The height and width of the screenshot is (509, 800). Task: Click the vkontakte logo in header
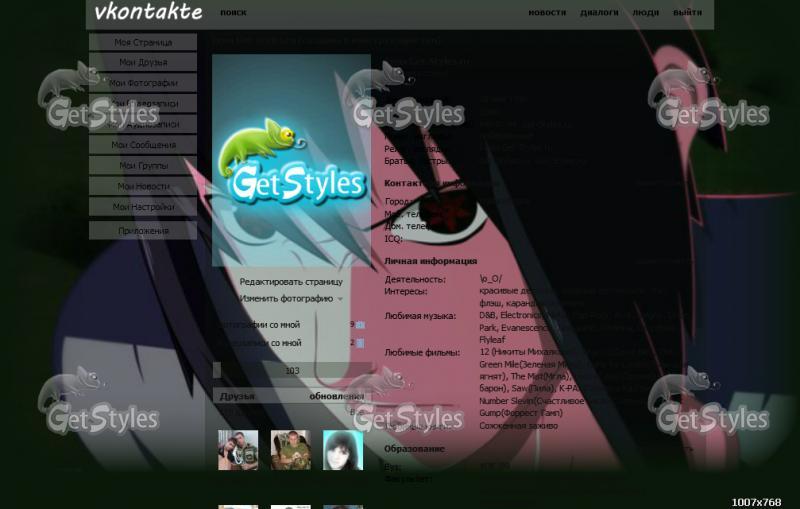(x=147, y=13)
